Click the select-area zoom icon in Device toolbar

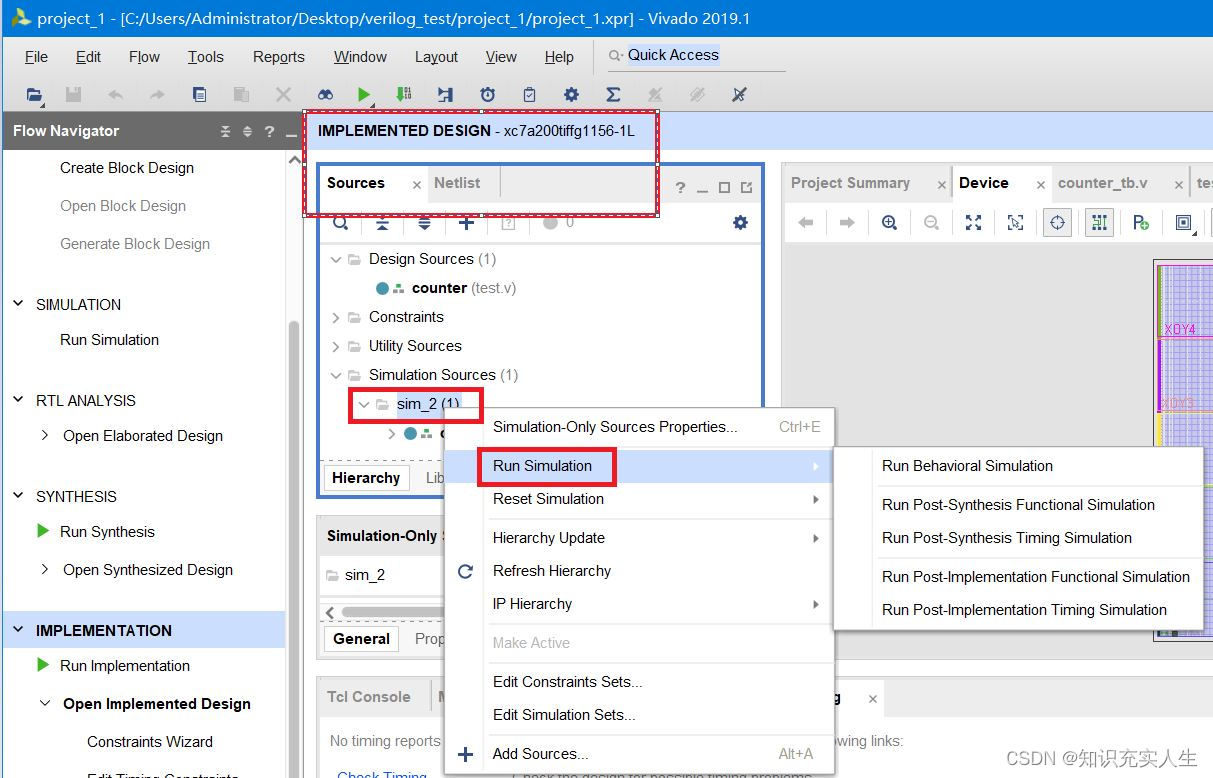click(x=1015, y=223)
